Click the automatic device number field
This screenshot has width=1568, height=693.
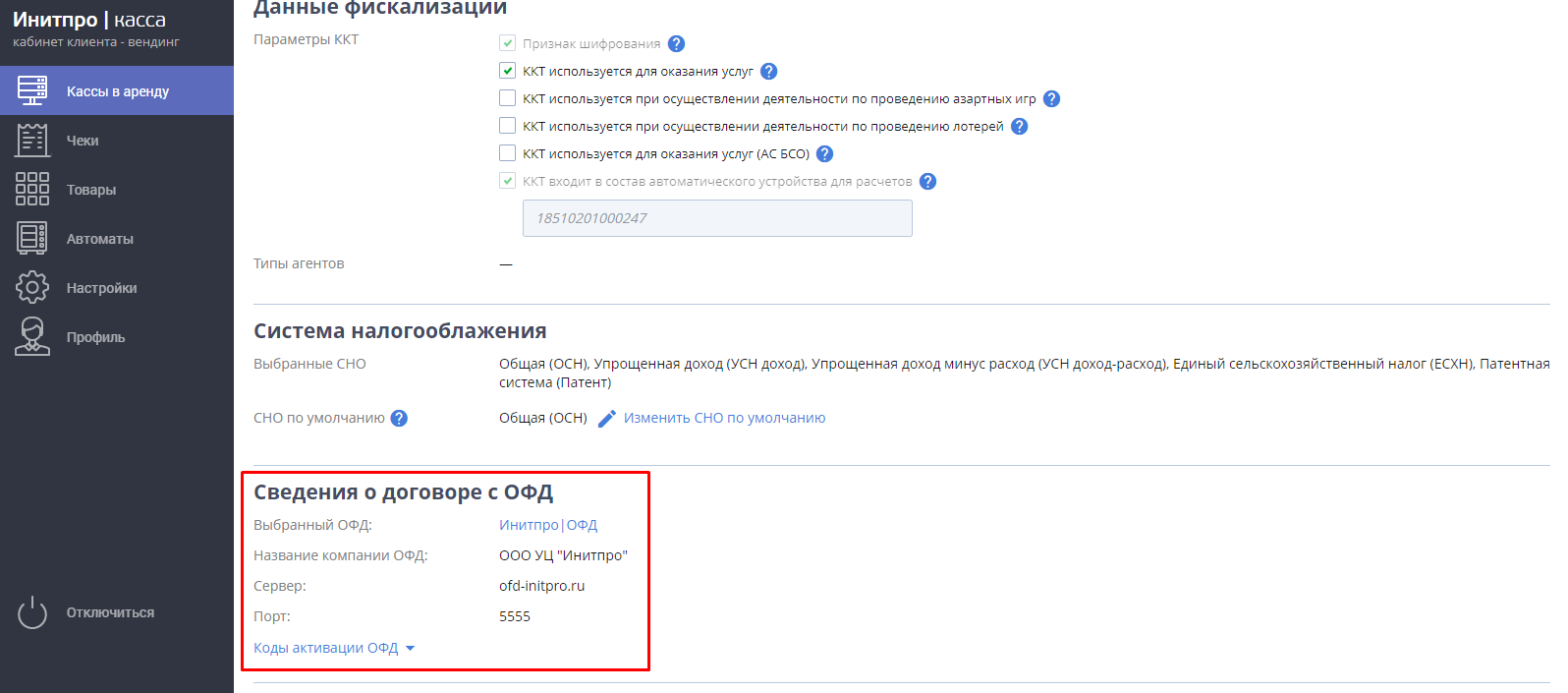(x=717, y=218)
